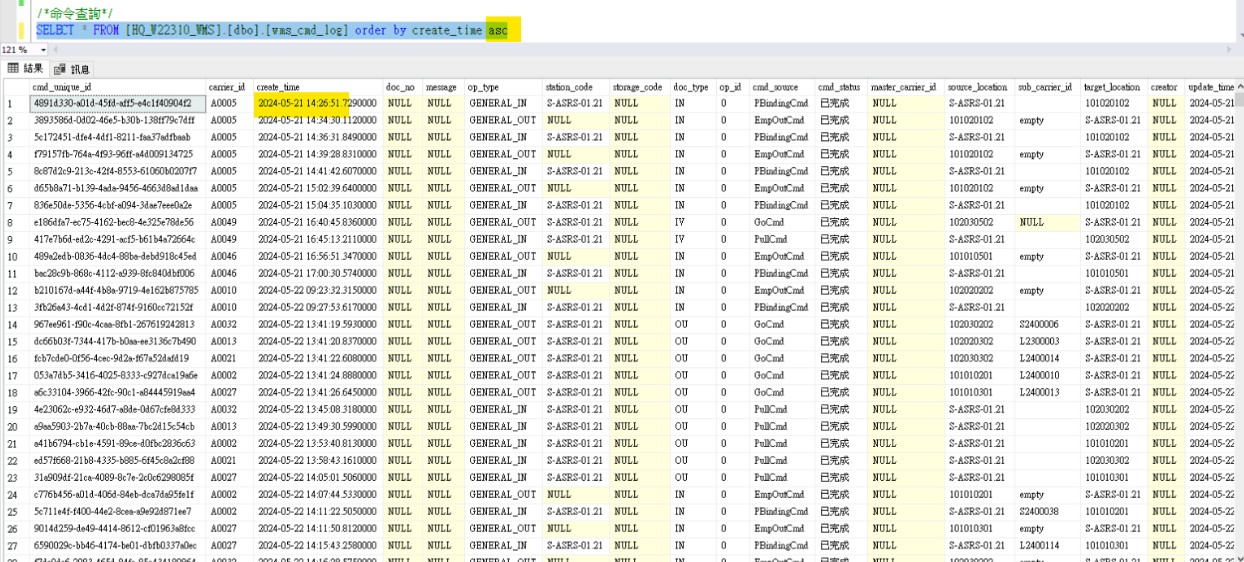Click the carrier_id column header
Image resolution: width=1244 pixels, height=562 pixels.
(x=227, y=88)
